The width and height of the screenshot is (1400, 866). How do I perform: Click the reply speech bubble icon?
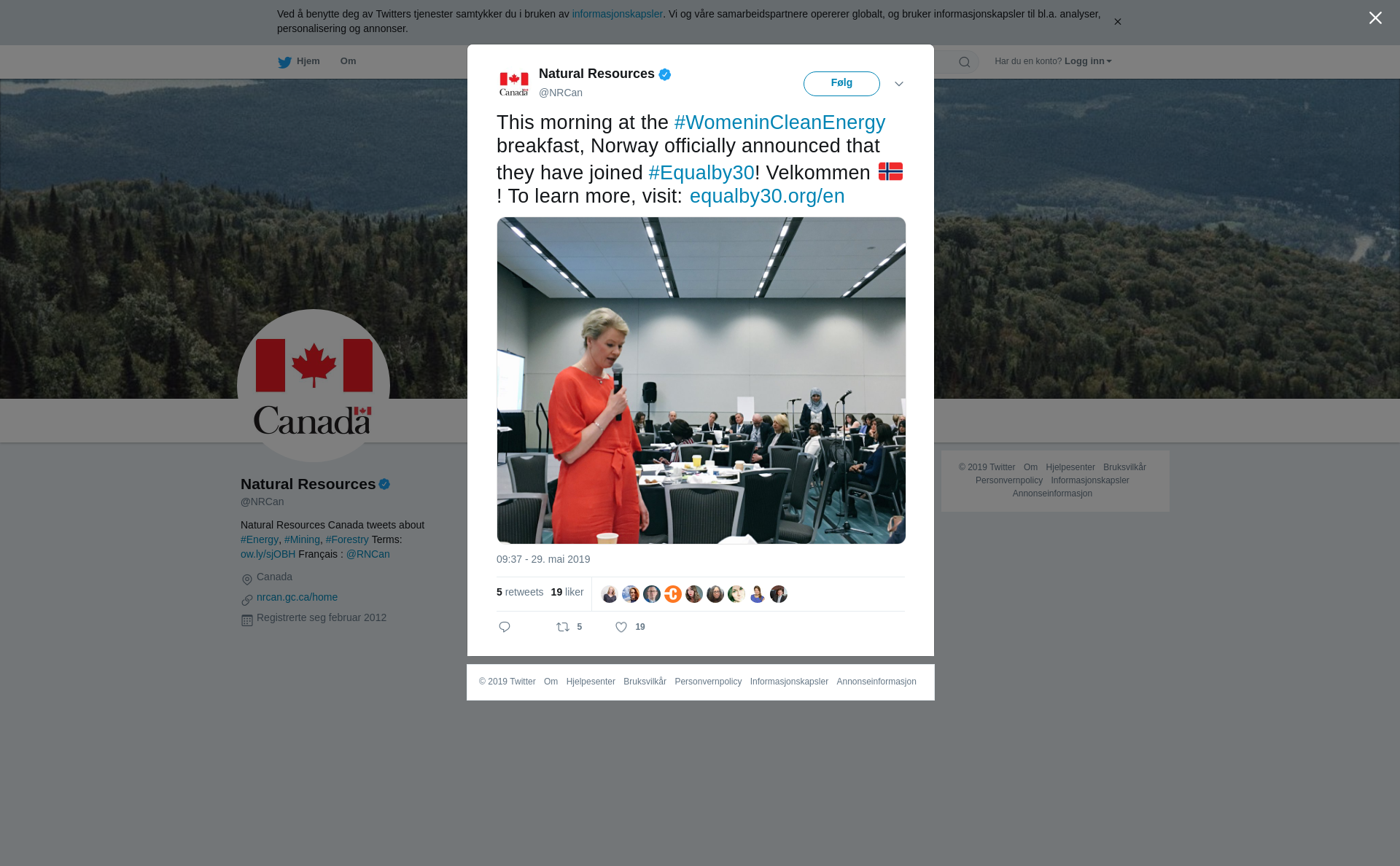[x=505, y=627]
